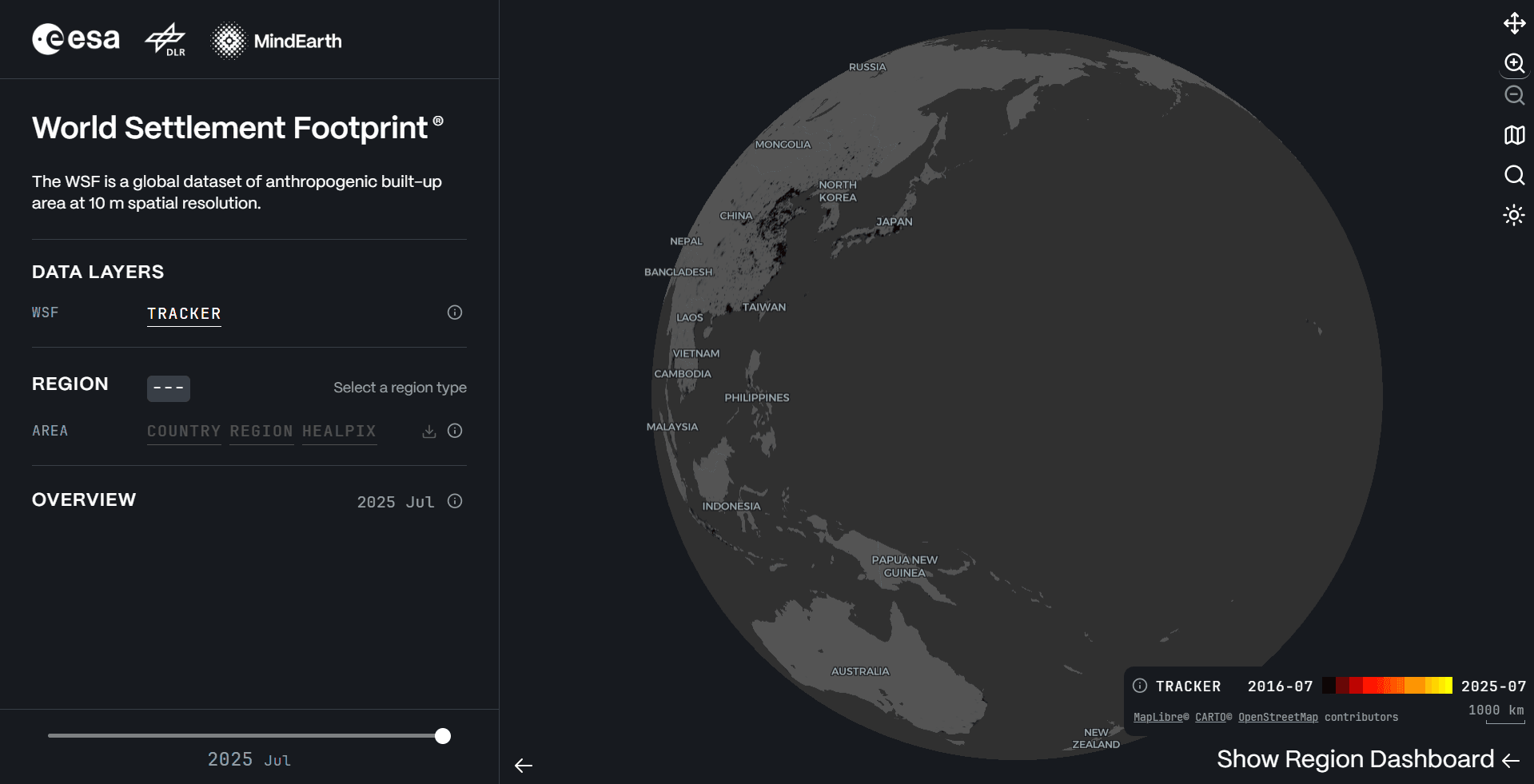Image resolution: width=1534 pixels, height=784 pixels.
Task: Click the time slider handle
Action: (443, 736)
